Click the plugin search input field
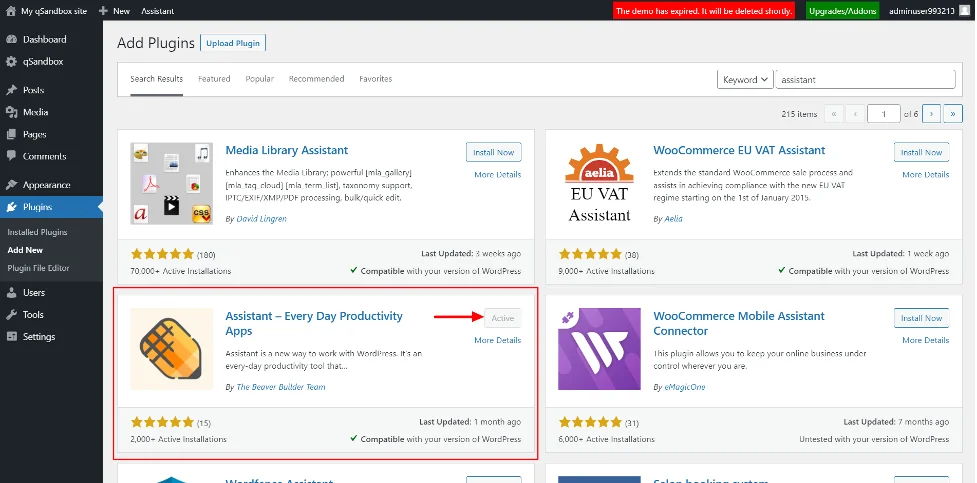Screen dimensions: 977x483 point(865,80)
